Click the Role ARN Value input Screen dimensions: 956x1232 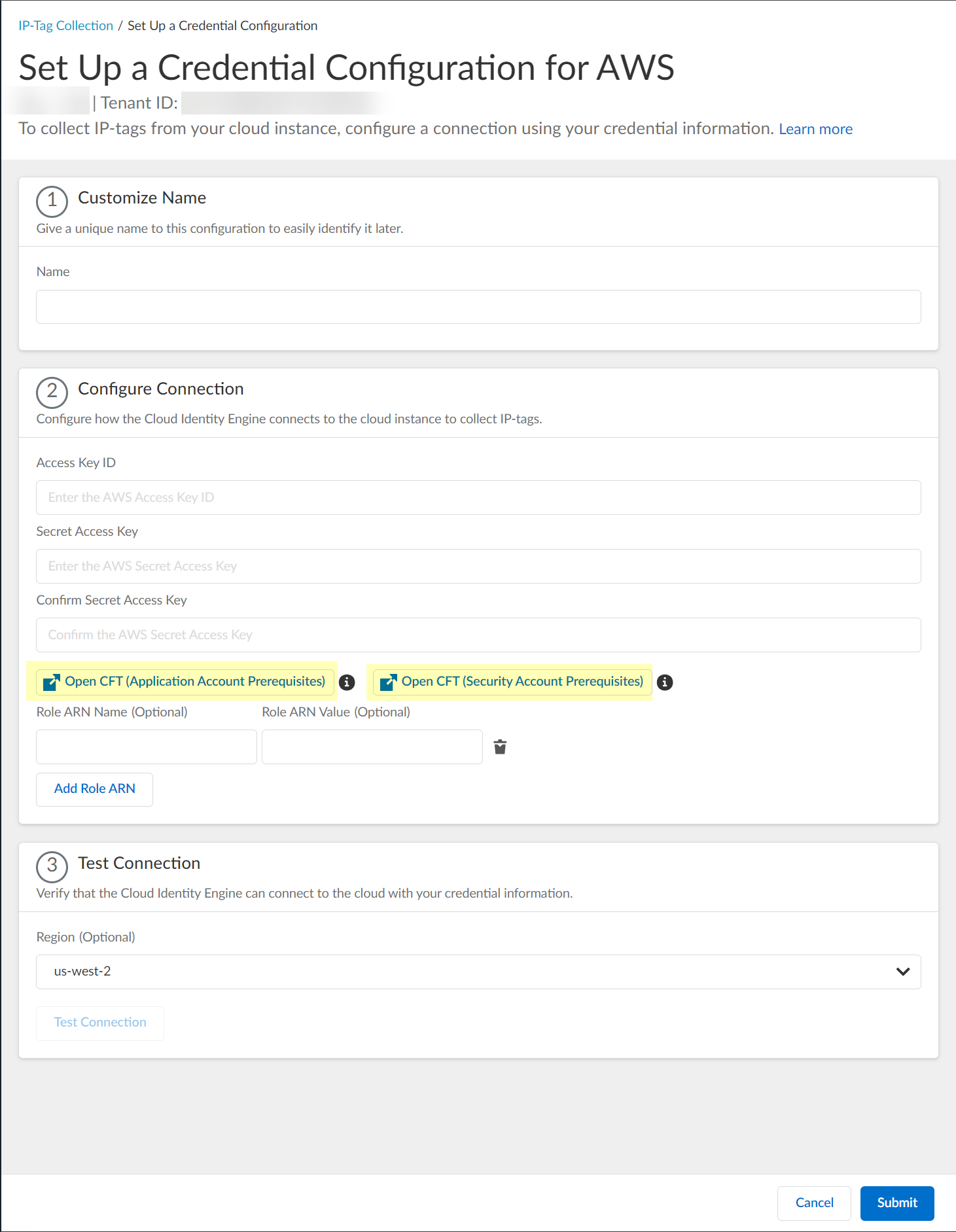372,747
